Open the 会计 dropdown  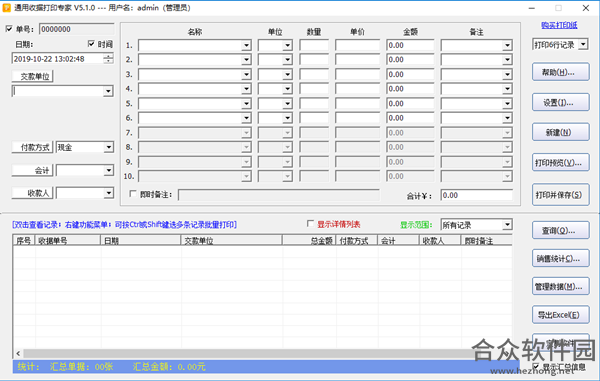pyautogui.click(x=109, y=170)
